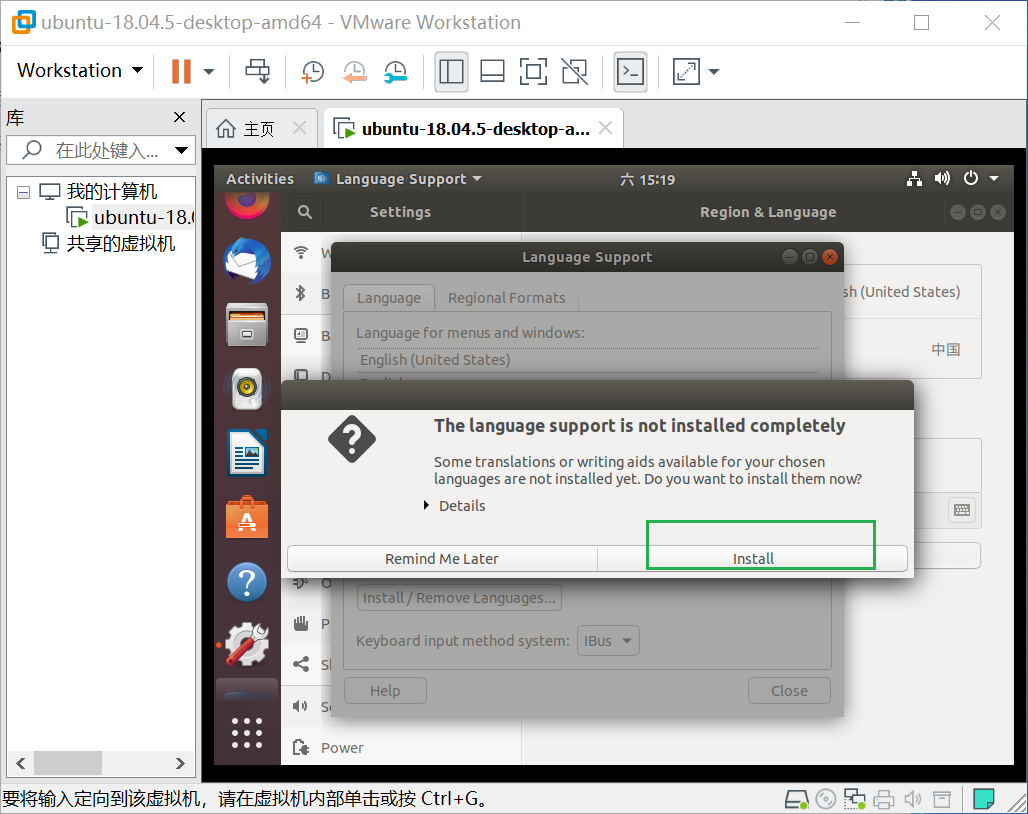The height and width of the screenshot is (814, 1028).
Task: Open the clock and calendar panel
Action: [x=647, y=180]
